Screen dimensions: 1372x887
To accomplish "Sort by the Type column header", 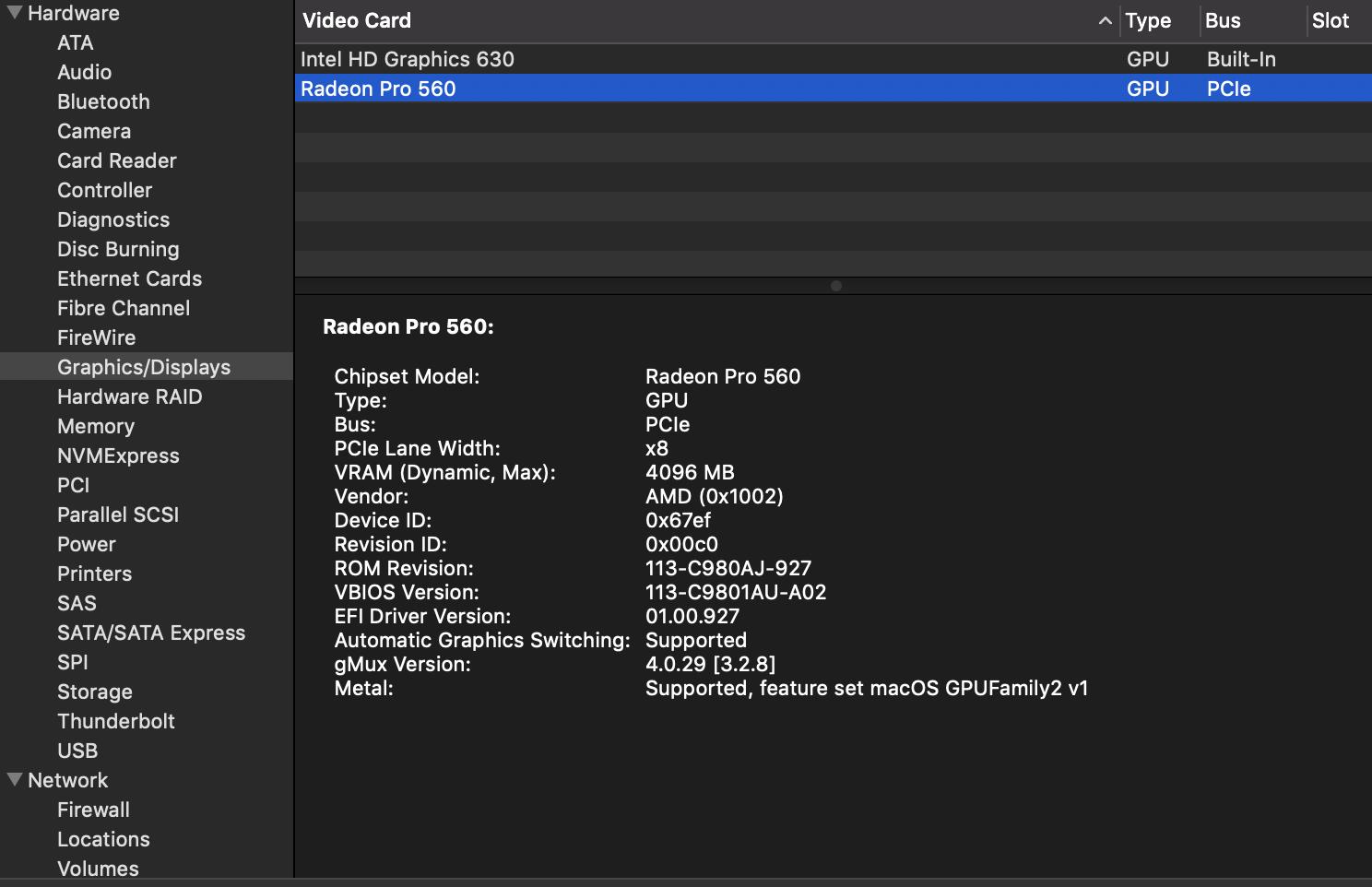I will [1148, 20].
